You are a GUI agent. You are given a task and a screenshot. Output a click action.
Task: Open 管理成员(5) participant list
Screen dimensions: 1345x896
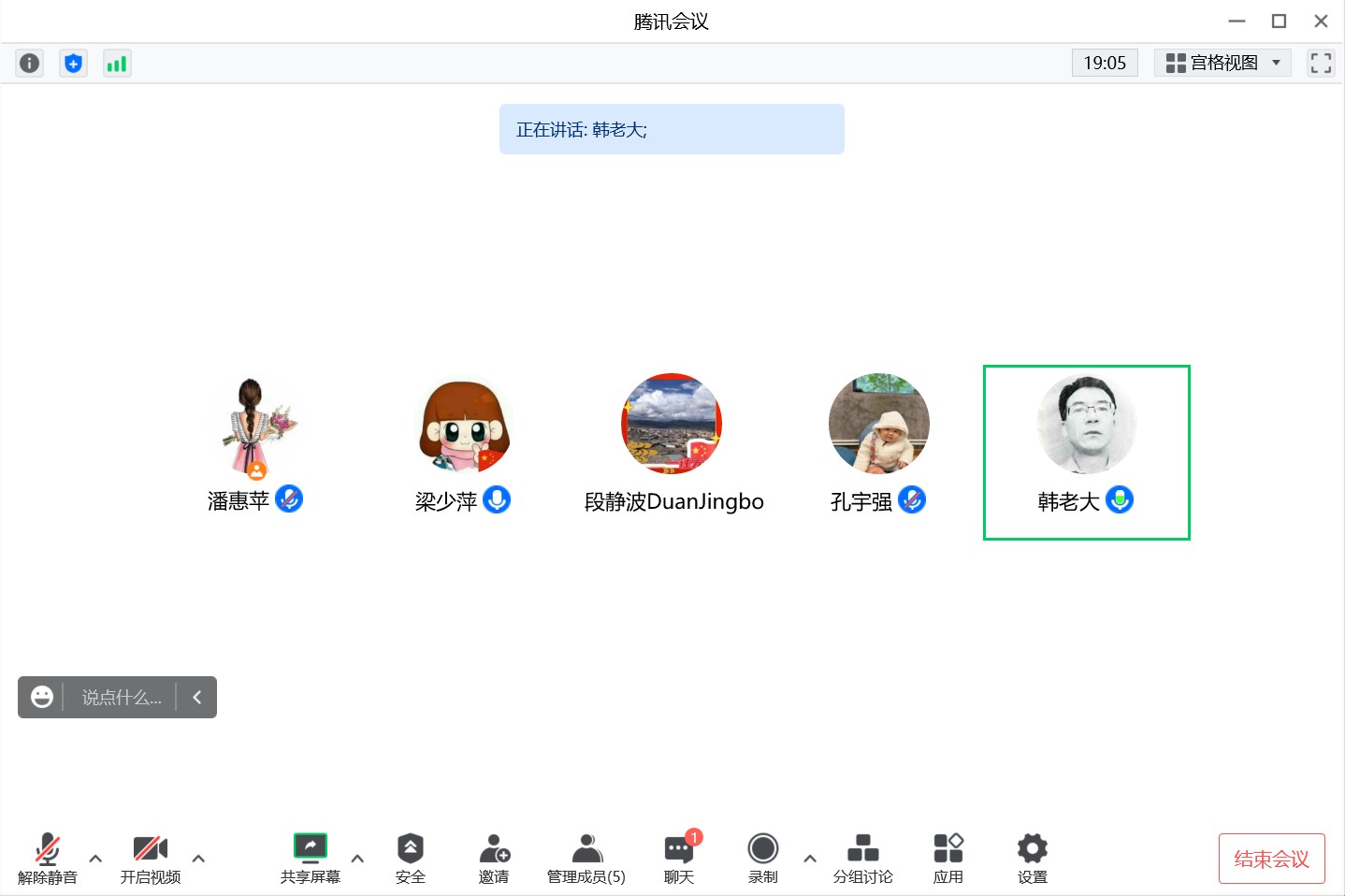pyautogui.click(x=585, y=858)
